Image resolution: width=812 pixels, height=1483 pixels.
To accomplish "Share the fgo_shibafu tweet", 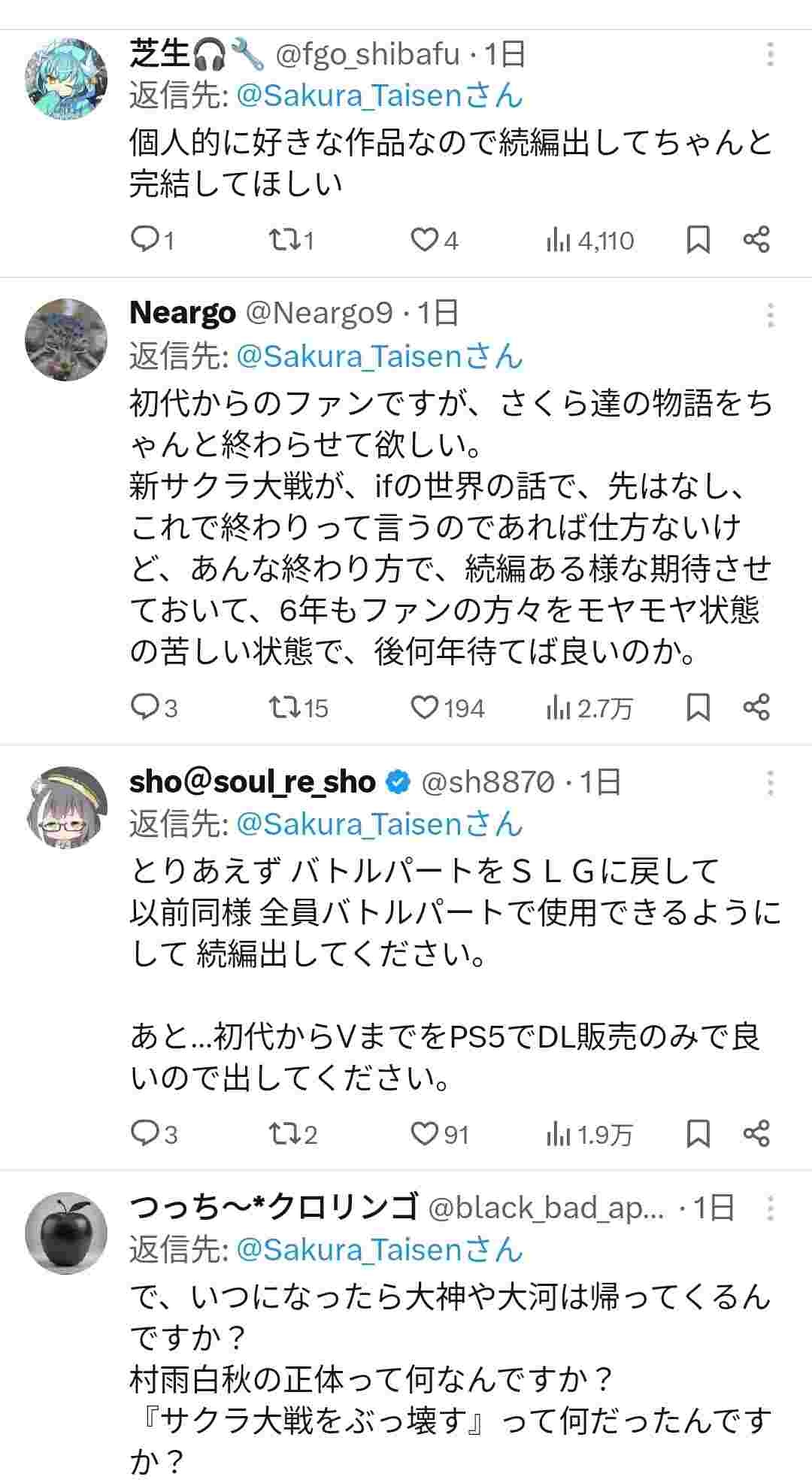I will point(756,241).
